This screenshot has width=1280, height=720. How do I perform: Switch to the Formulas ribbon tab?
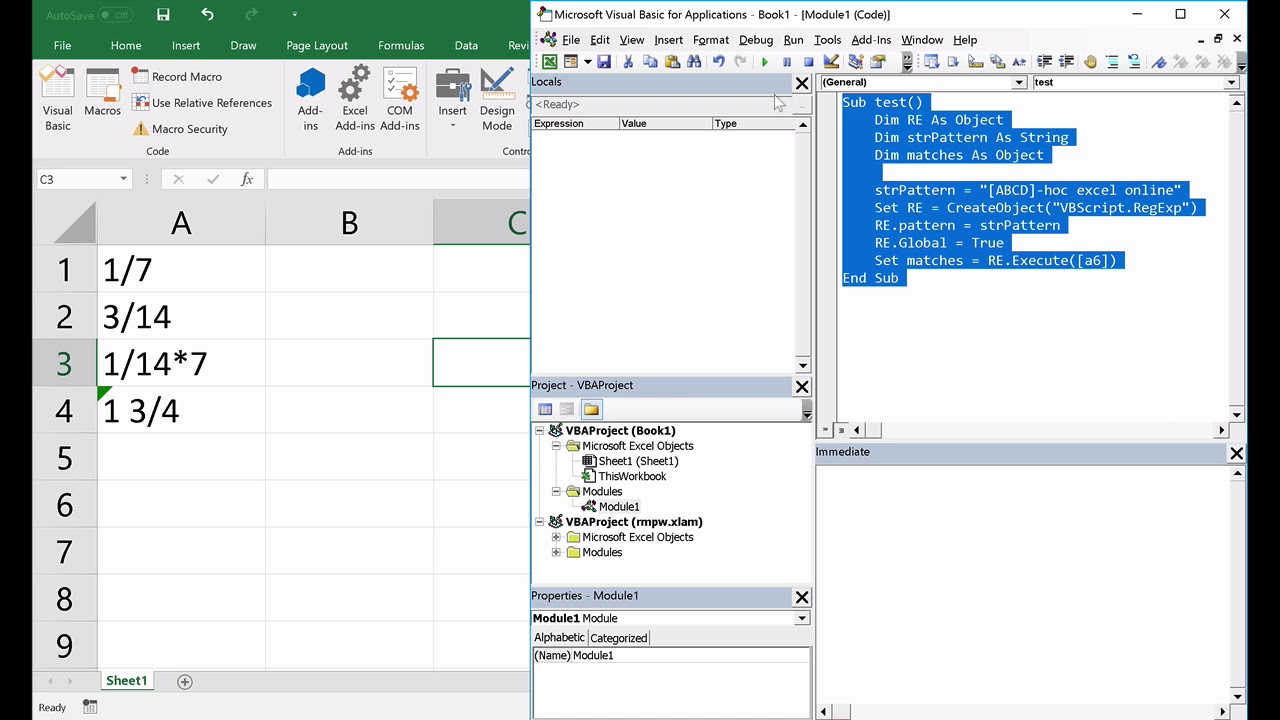401,45
